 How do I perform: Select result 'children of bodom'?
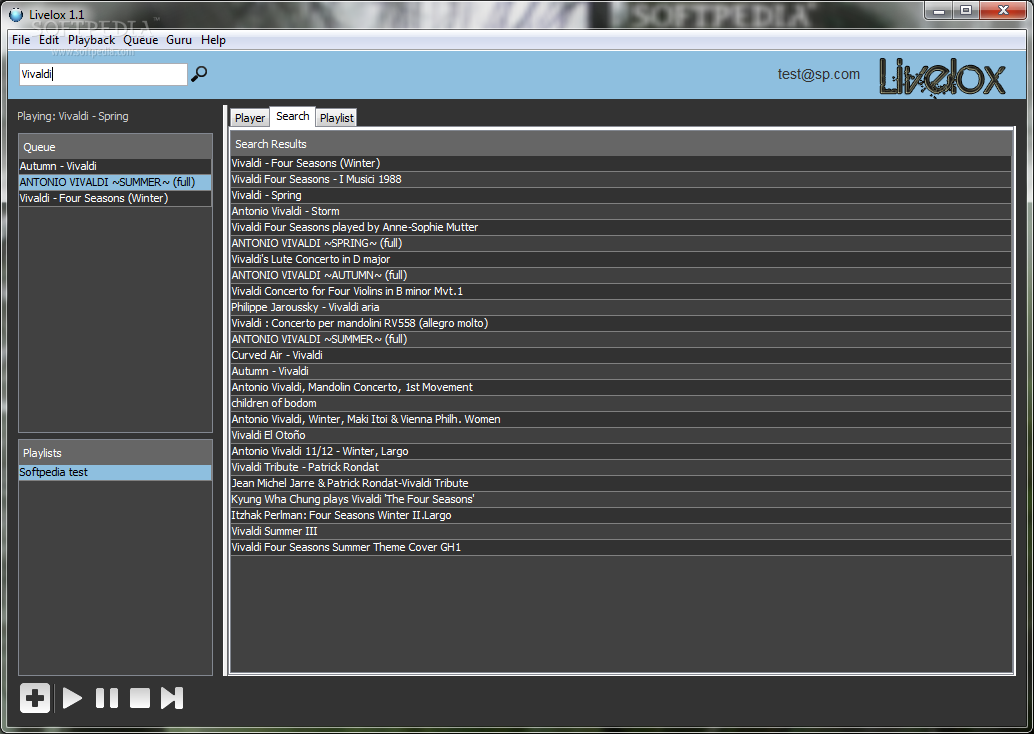[621, 403]
